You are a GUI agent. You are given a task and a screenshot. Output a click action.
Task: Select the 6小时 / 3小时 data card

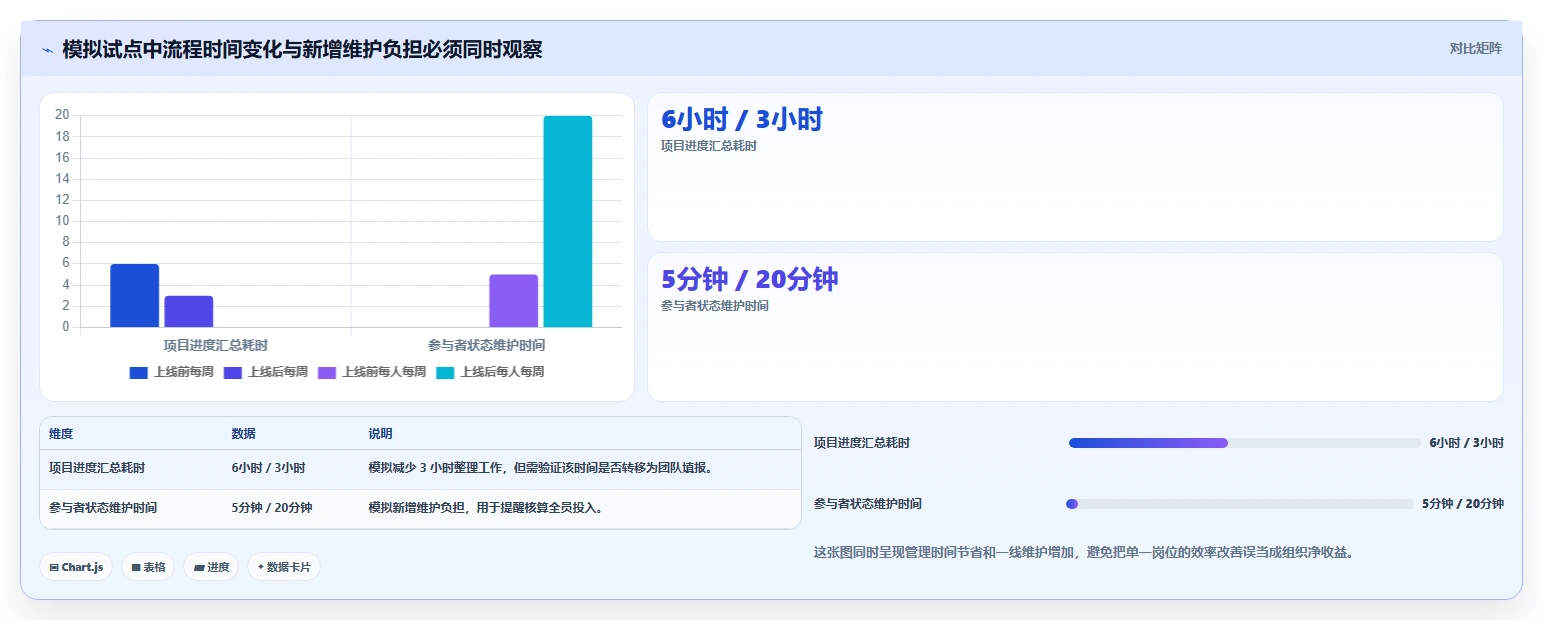click(1075, 167)
